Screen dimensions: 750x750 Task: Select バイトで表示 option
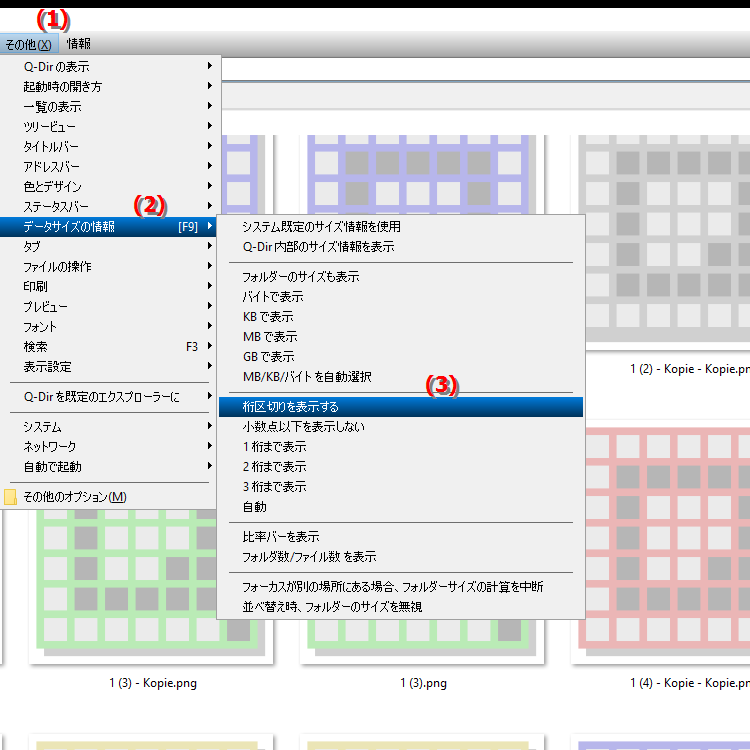click(x=401, y=297)
